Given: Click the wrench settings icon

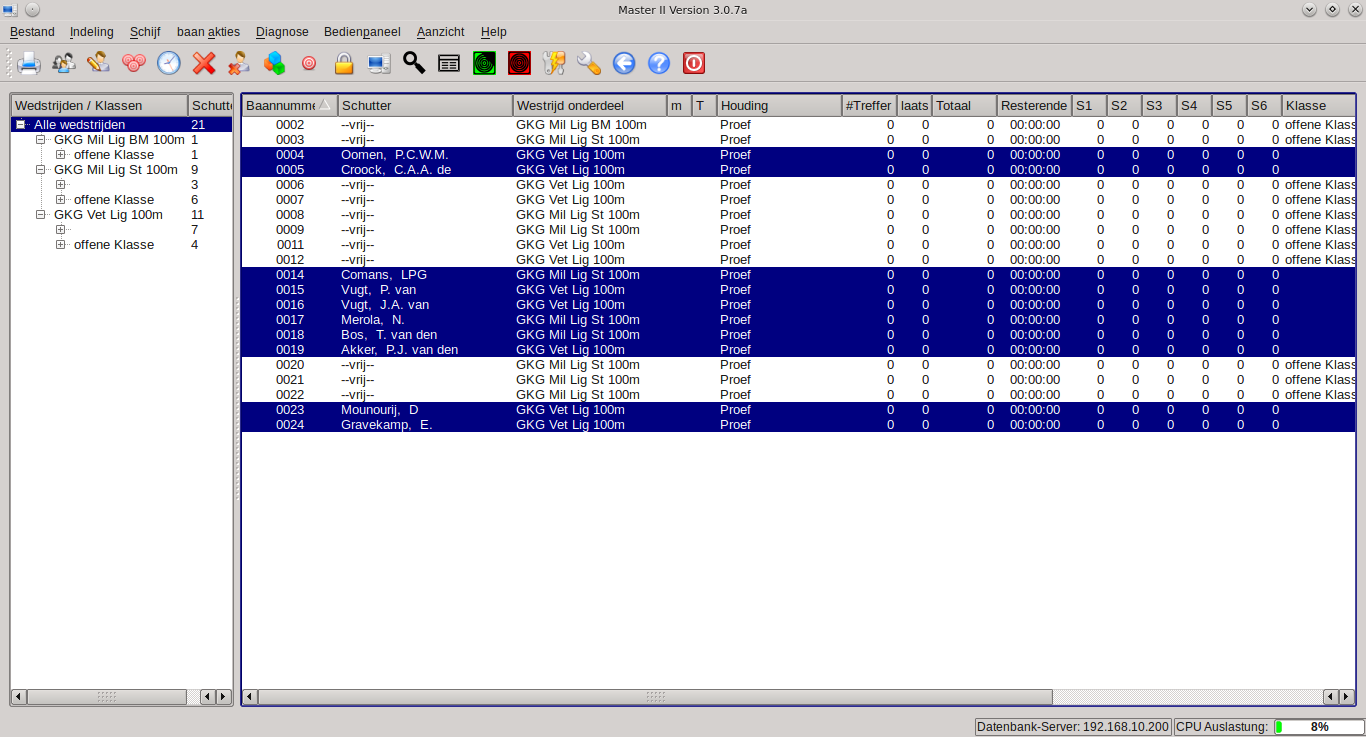Looking at the screenshot, I should pyautogui.click(x=589, y=64).
